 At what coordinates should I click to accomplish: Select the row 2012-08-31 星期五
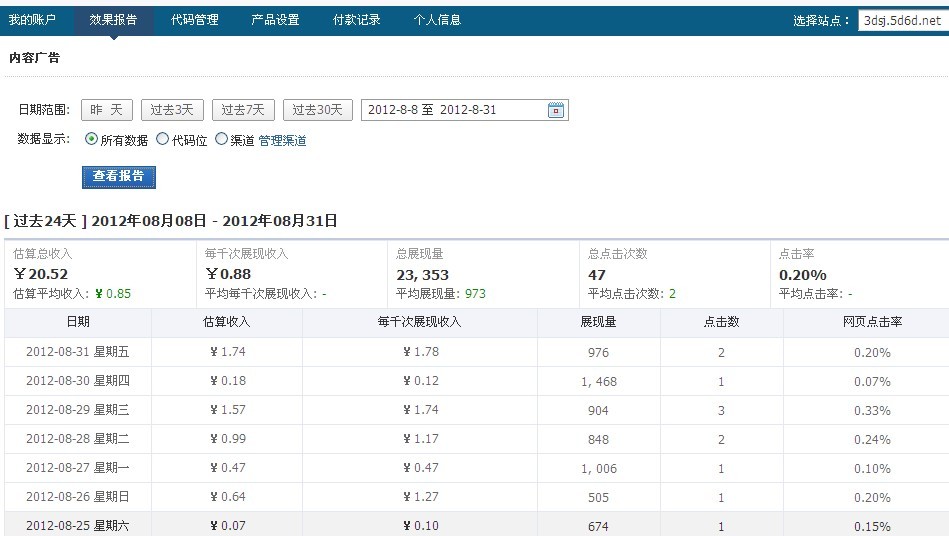(x=477, y=352)
